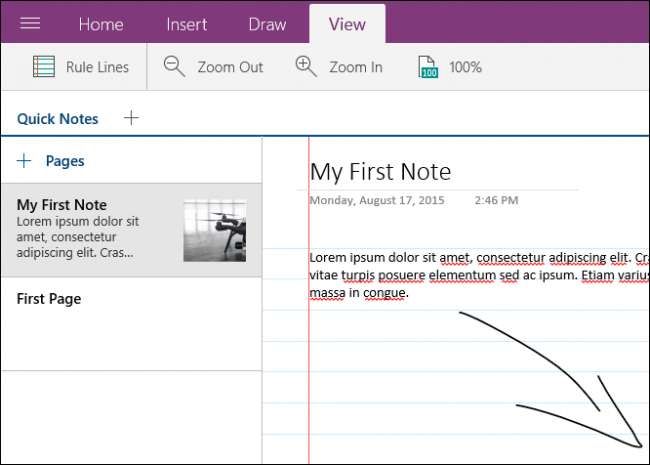Click the note title My First Note
This screenshot has height=465, width=650.
click(380, 172)
